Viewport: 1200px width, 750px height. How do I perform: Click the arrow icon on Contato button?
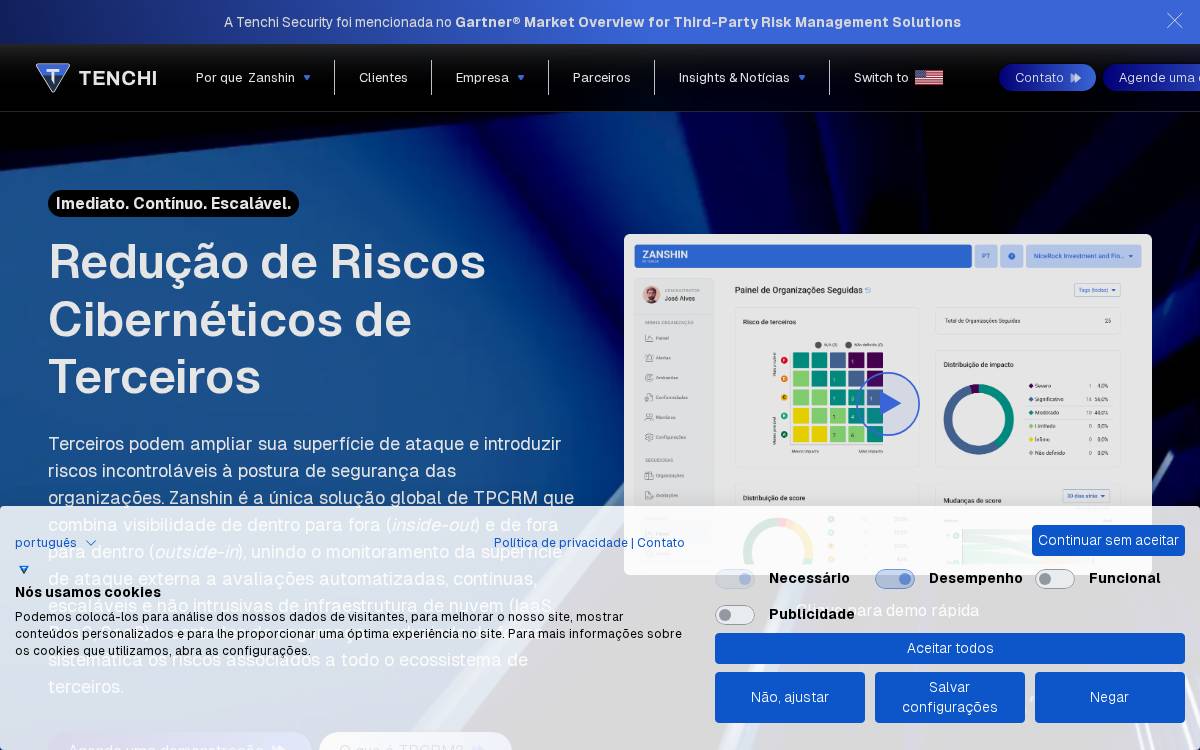click(x=1076, y=78)
